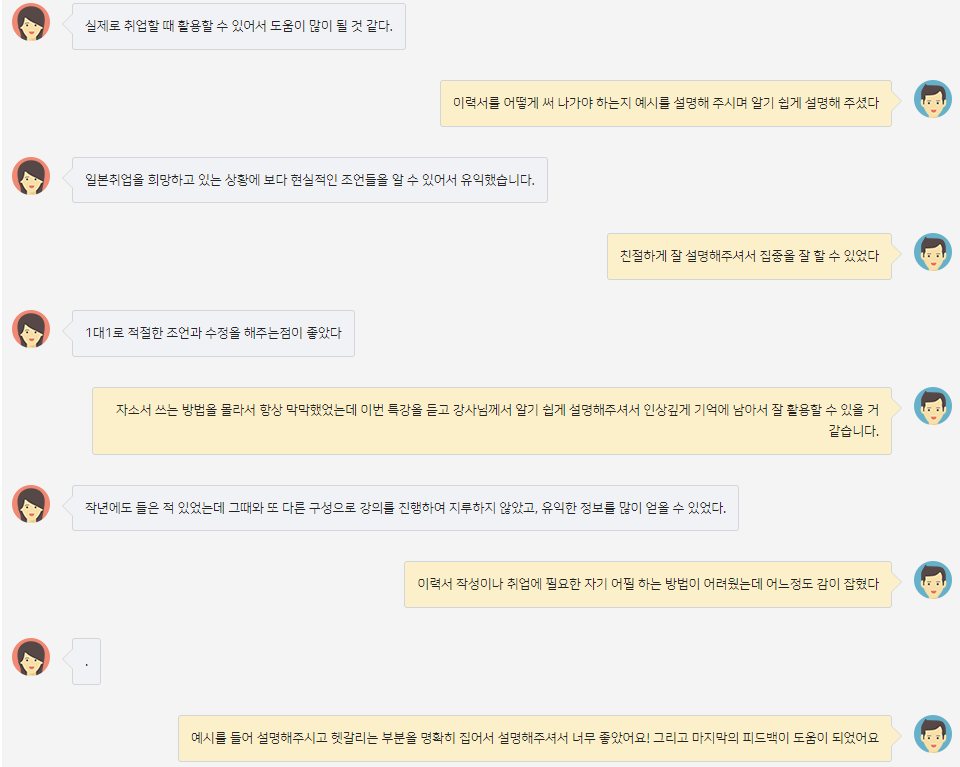Select the yellow '자소서 쓰는 방법을 몰라서' bubble
The image size is (960, 767).
point(492,421)
